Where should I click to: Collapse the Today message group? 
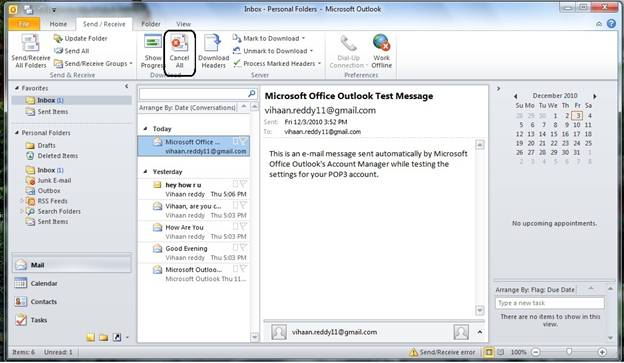coord(145,129)
